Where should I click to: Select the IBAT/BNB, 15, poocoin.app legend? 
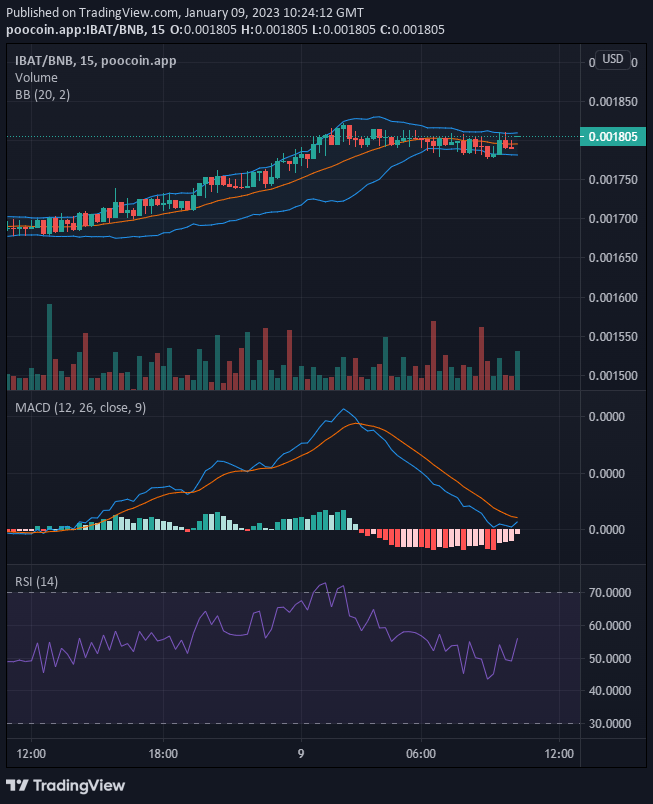click(x=96, y=61)
